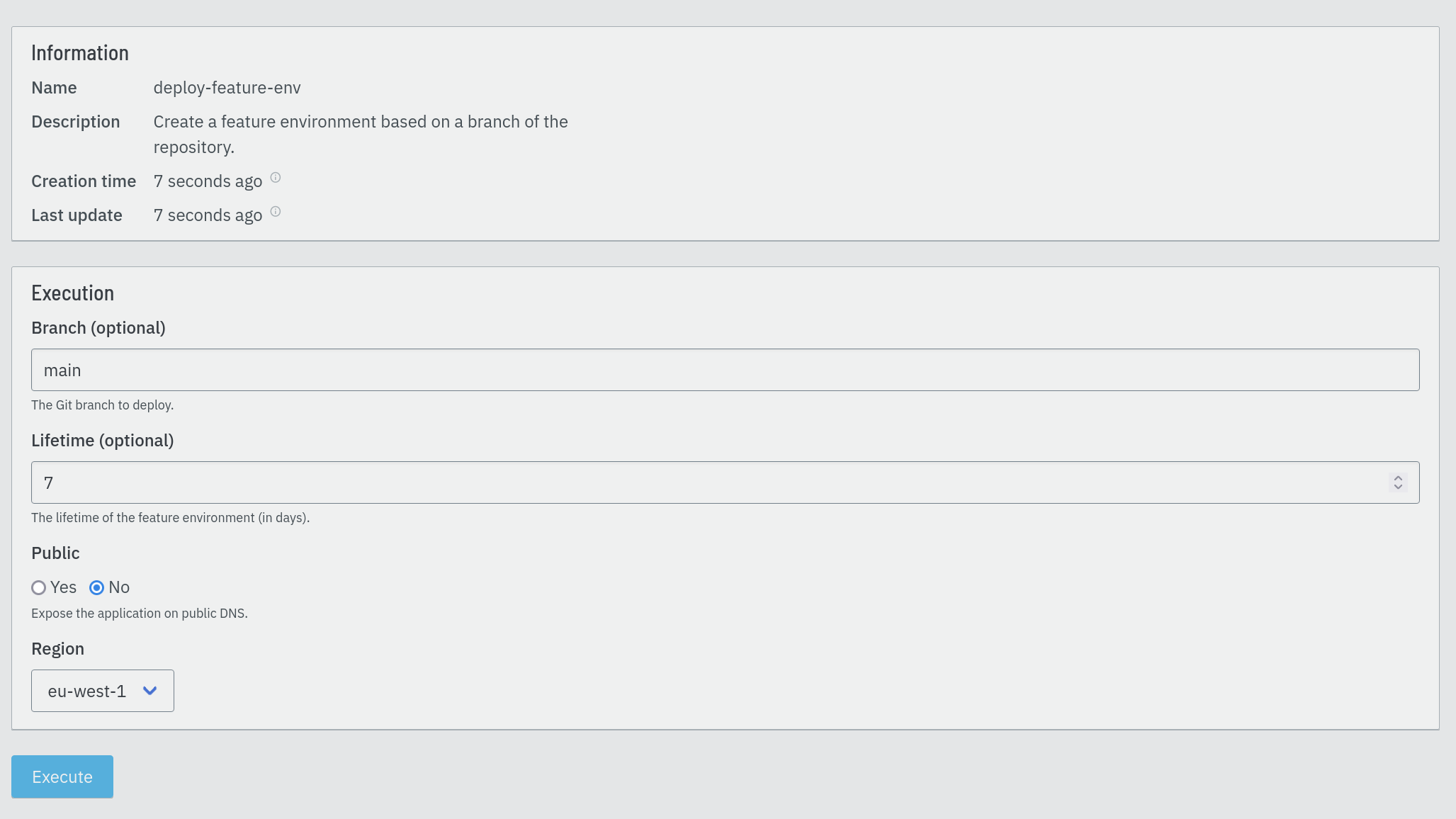Click the Execution section heading
The image size is (1456, 819).
pyautogui.click(x=73, y=293)
